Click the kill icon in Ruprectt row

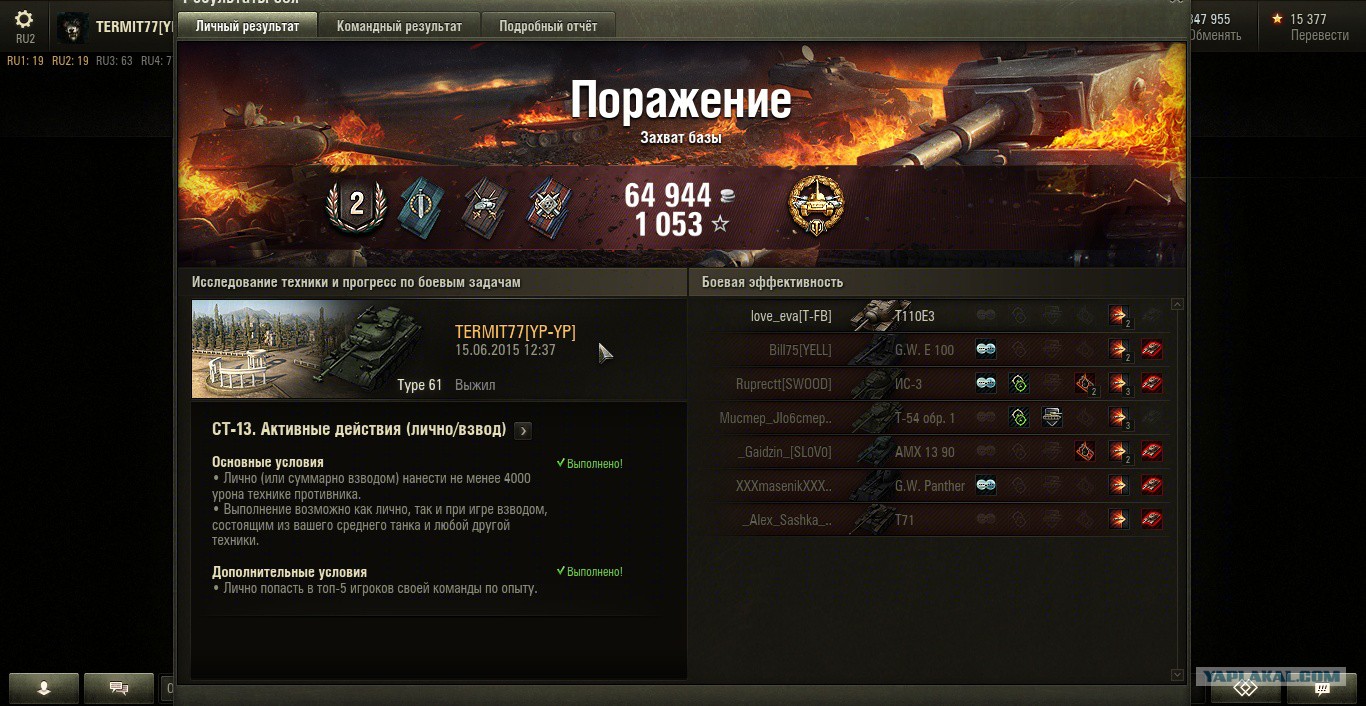pyautogui.click(x=1152, y=384)
